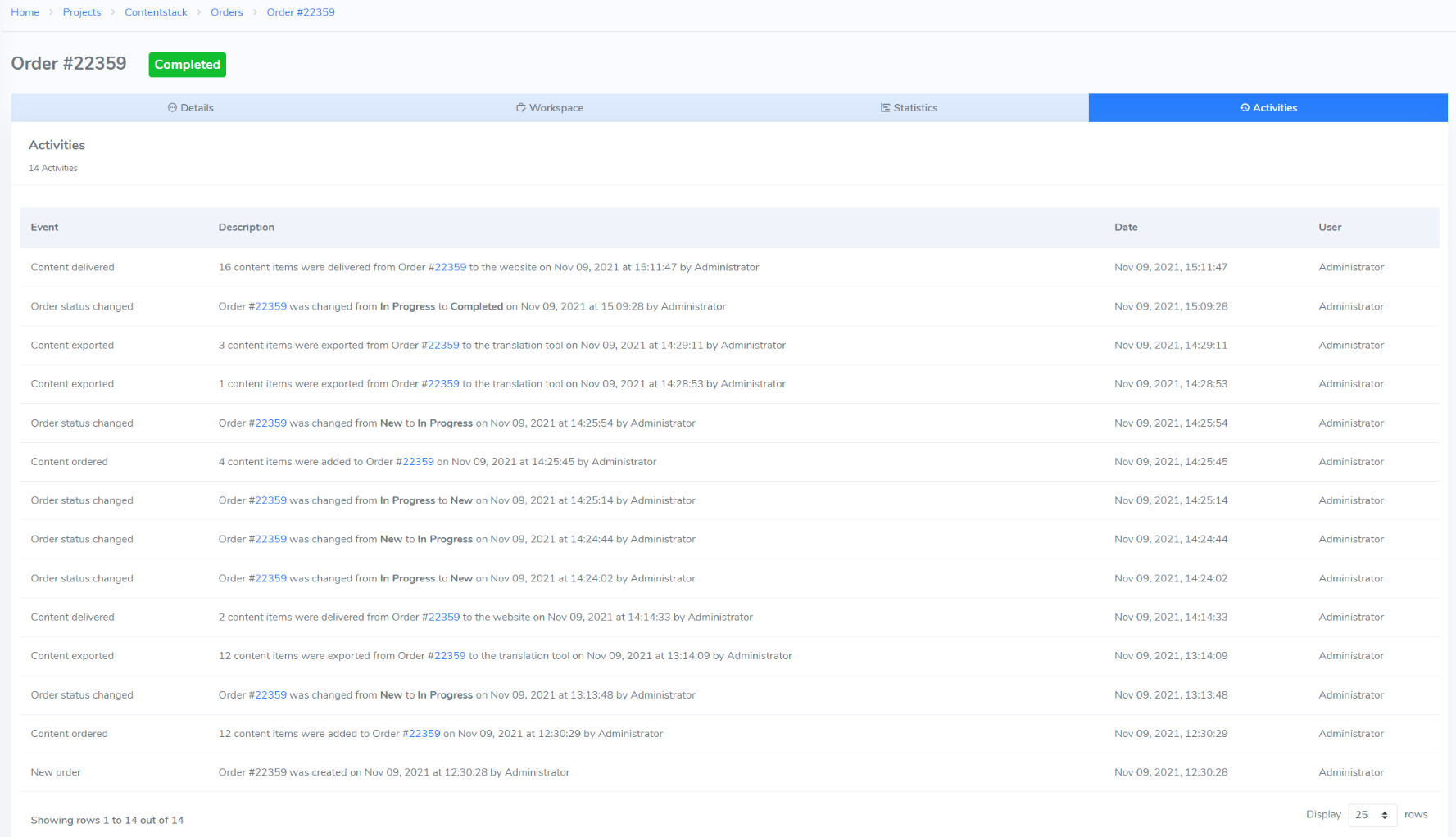Click #22359 link in 3 items exported row

[443, 346]
